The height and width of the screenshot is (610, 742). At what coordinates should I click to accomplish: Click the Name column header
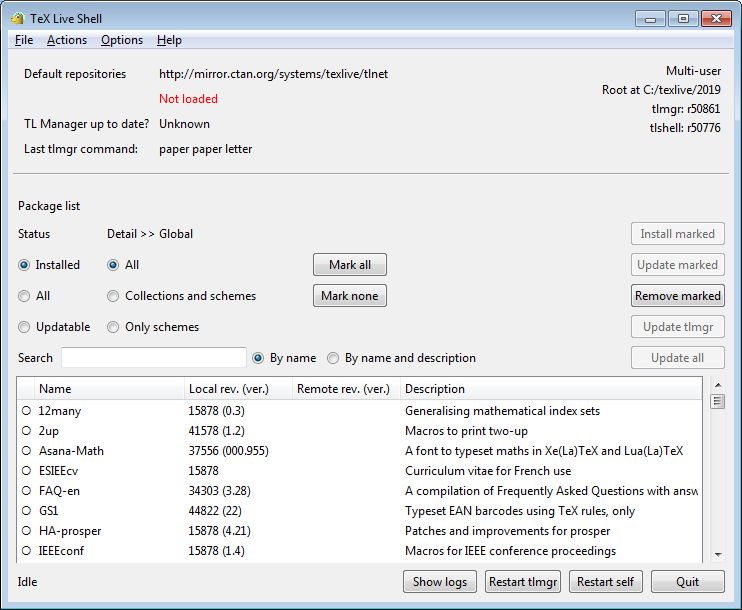pos(109,389)
